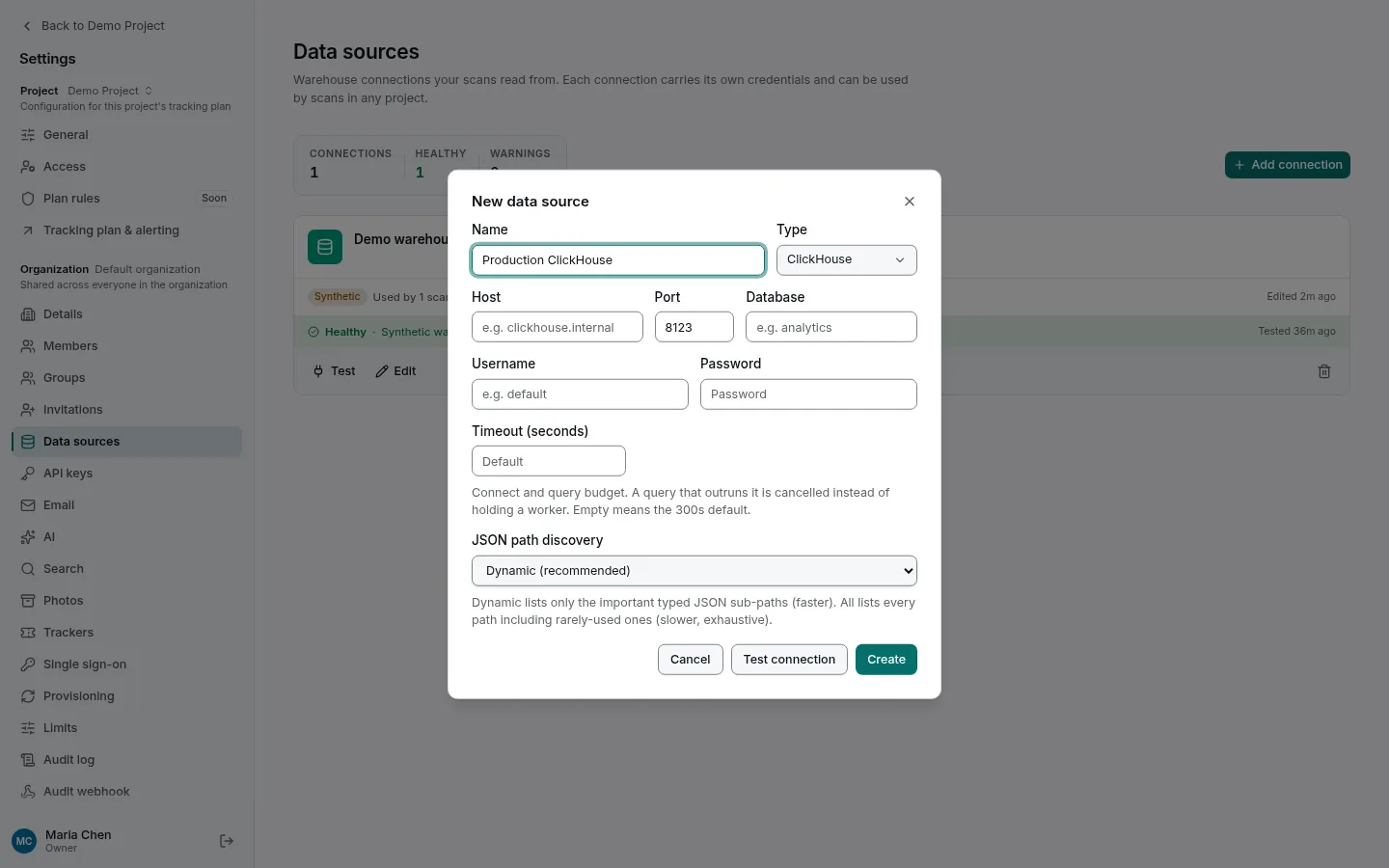Open Trackers settings

coord(126,633)
